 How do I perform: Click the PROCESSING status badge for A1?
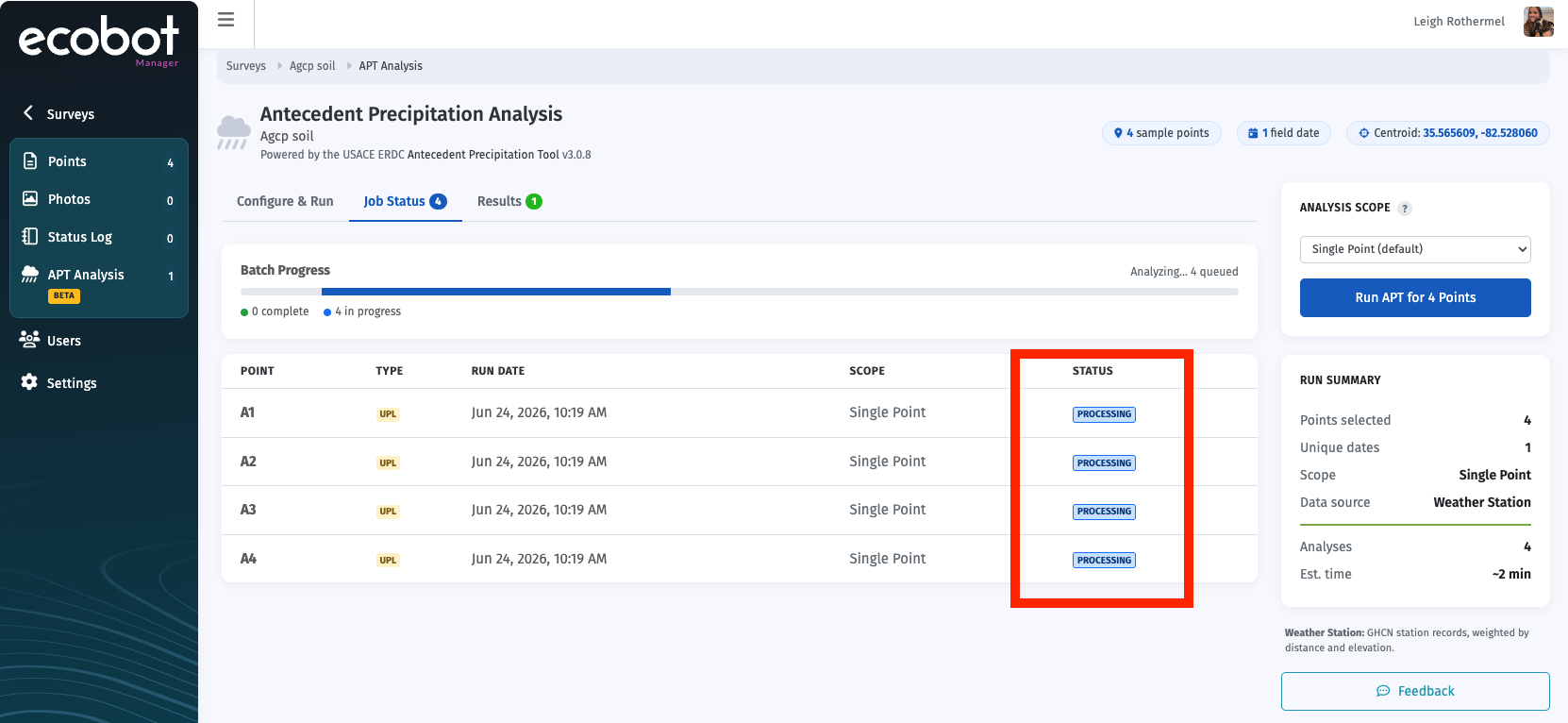tap(1104, 414)
